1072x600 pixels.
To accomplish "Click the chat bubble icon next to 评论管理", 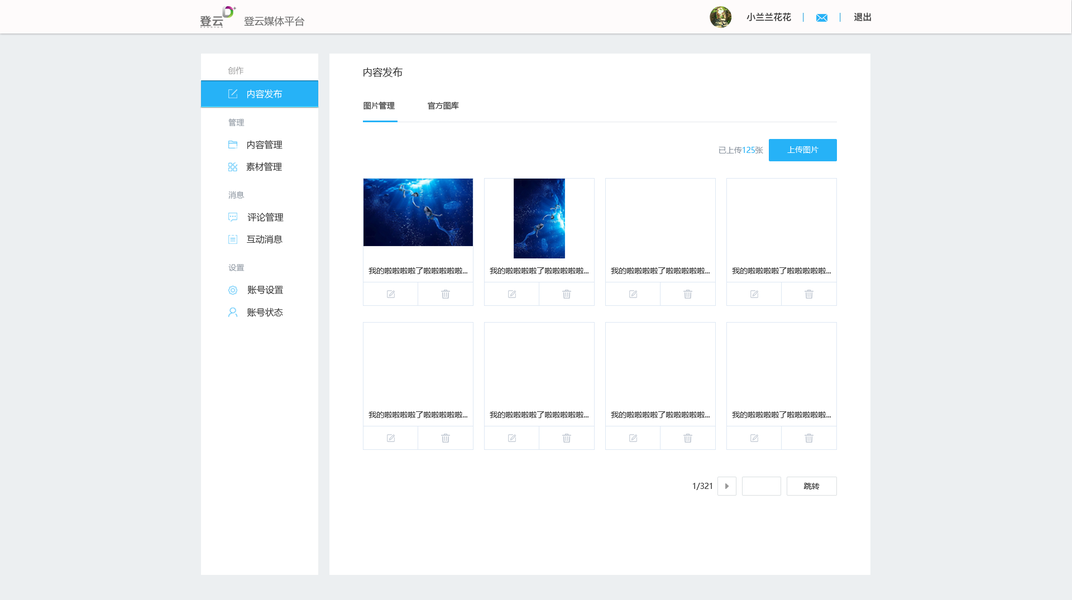I will coord(232,217).
